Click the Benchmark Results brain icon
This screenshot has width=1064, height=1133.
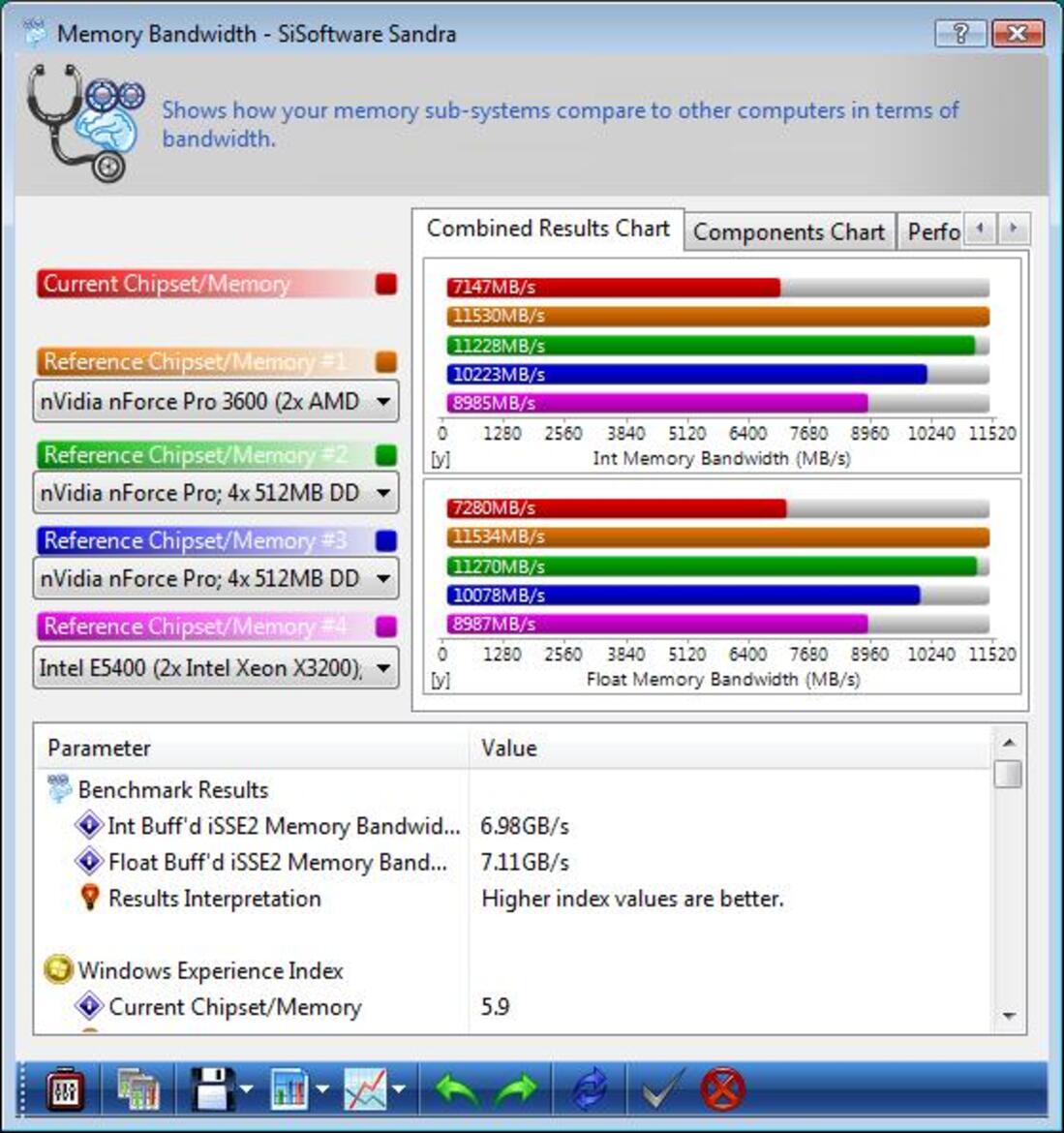tap(59, 789)
